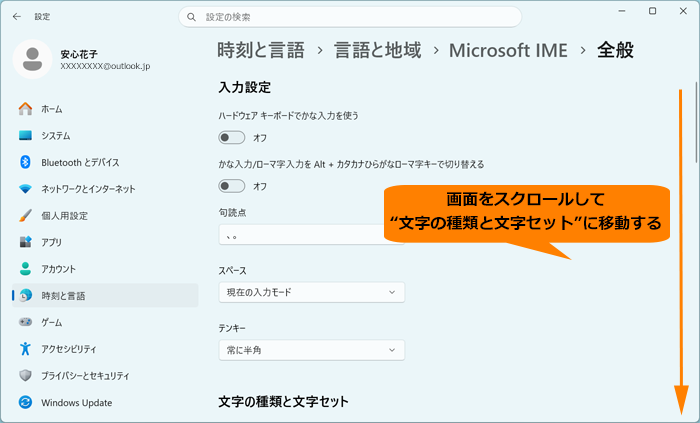Open アクセシビリティ settings

pyautogui.click(x=105, y=348)
